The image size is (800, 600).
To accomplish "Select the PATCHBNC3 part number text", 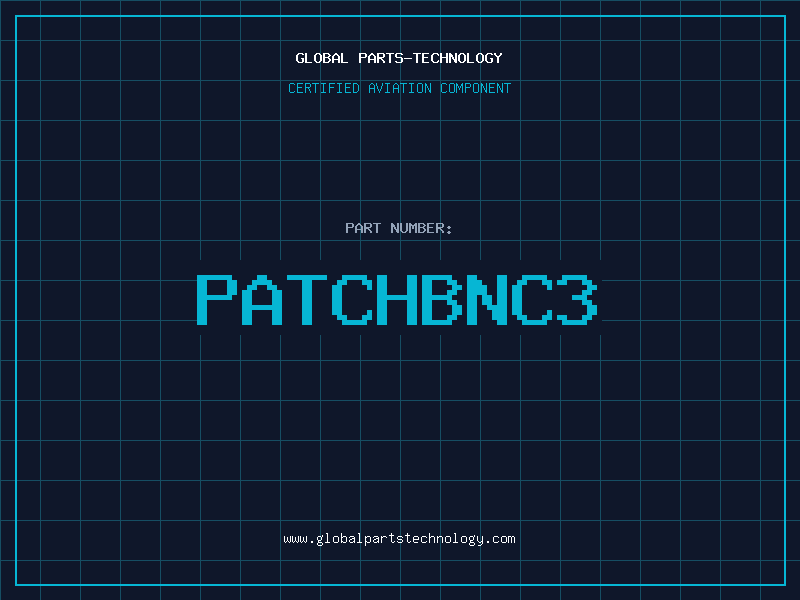I will coord(397,299).
